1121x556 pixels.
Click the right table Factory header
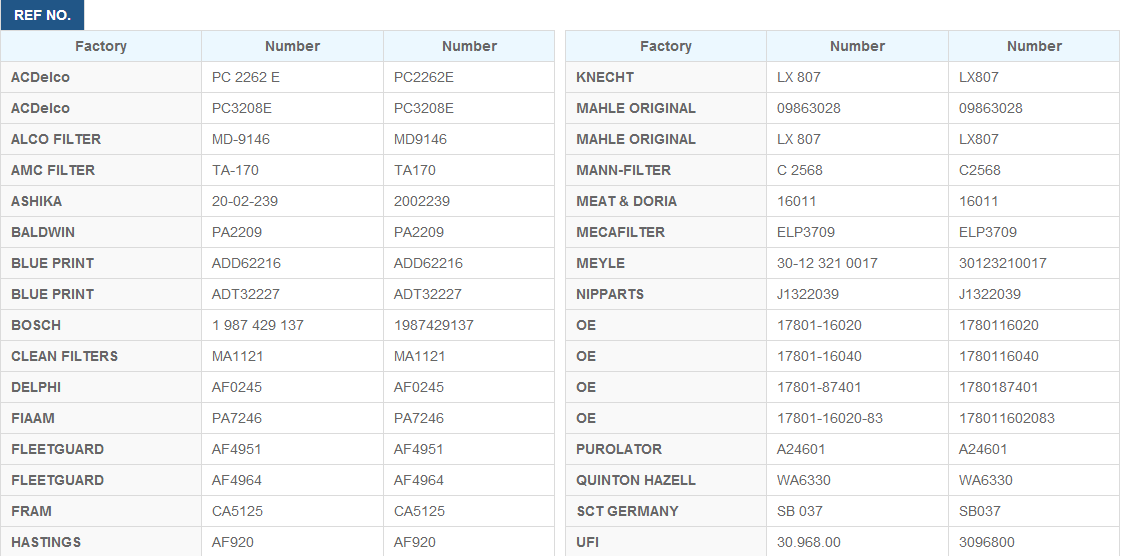666,46
